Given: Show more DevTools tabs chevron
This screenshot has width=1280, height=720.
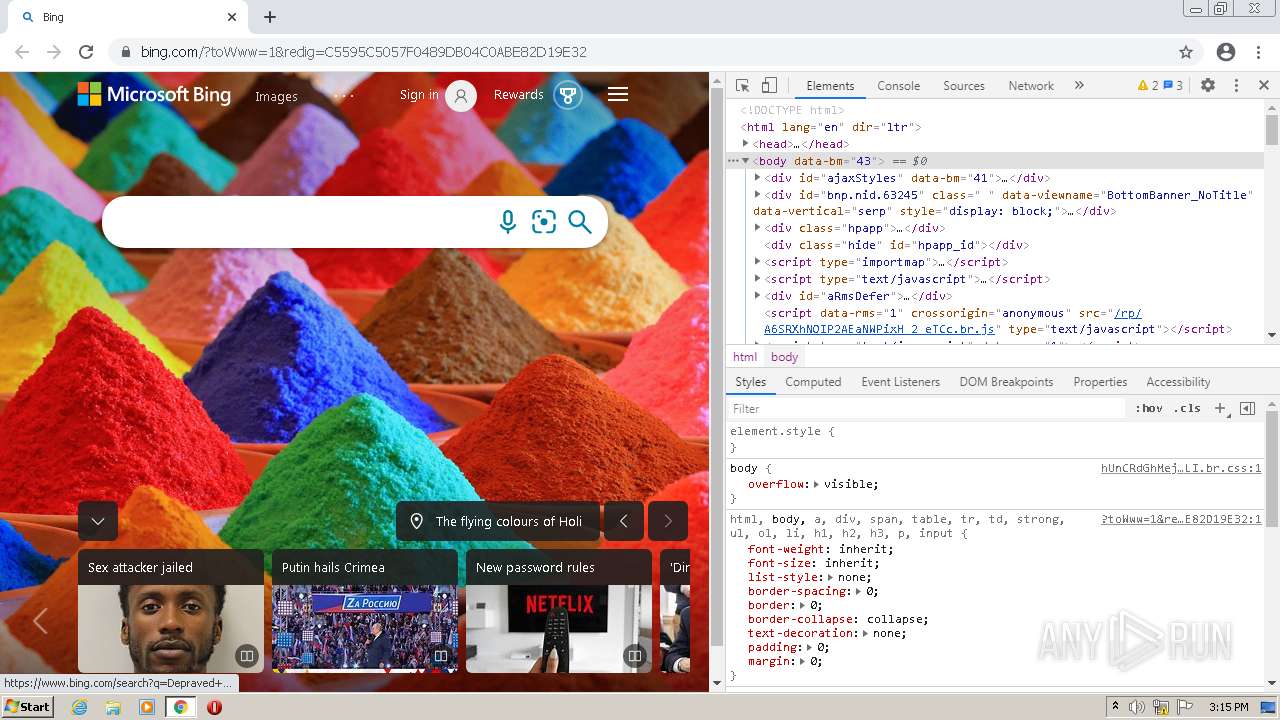Looking at the screenshot, I should [x=1079, y=86].
